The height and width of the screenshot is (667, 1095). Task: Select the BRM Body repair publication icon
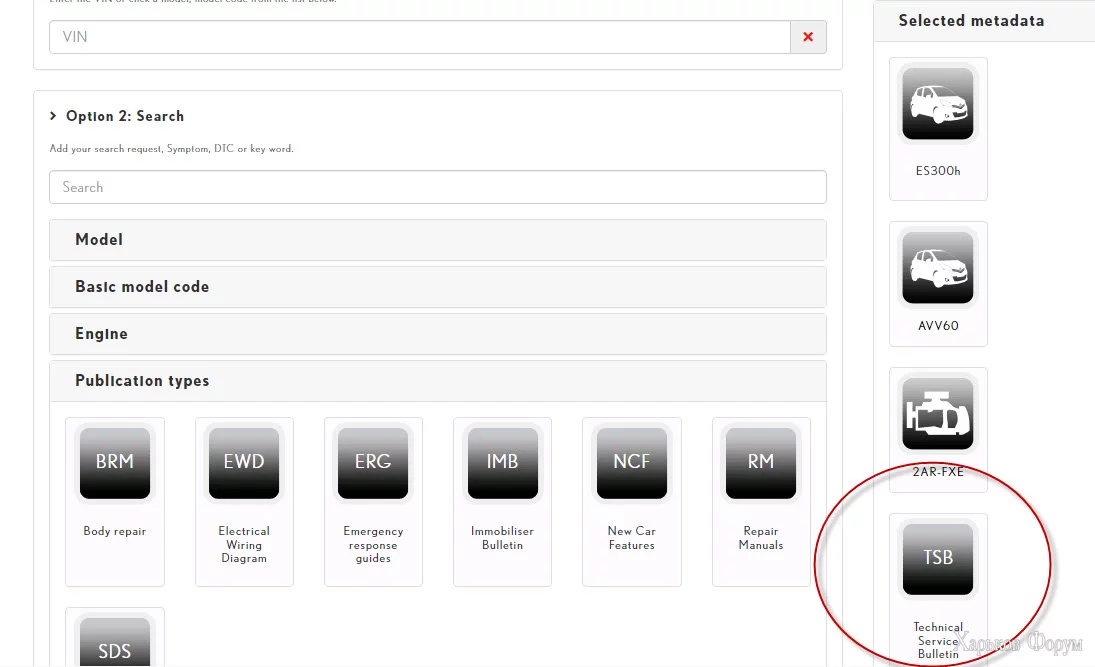pos(115,462)
